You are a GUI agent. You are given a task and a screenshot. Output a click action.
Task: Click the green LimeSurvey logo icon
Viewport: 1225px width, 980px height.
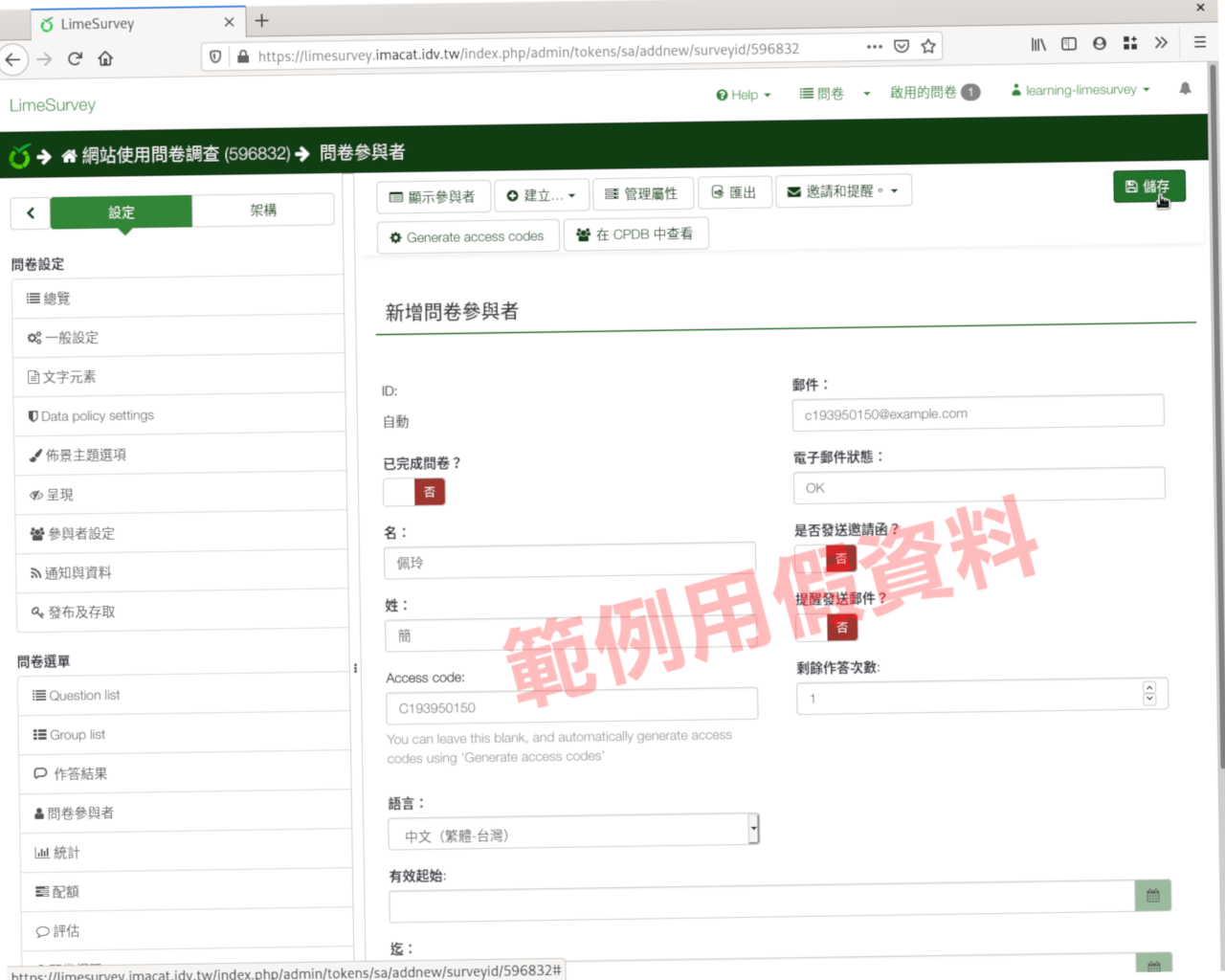pos(20,156)
